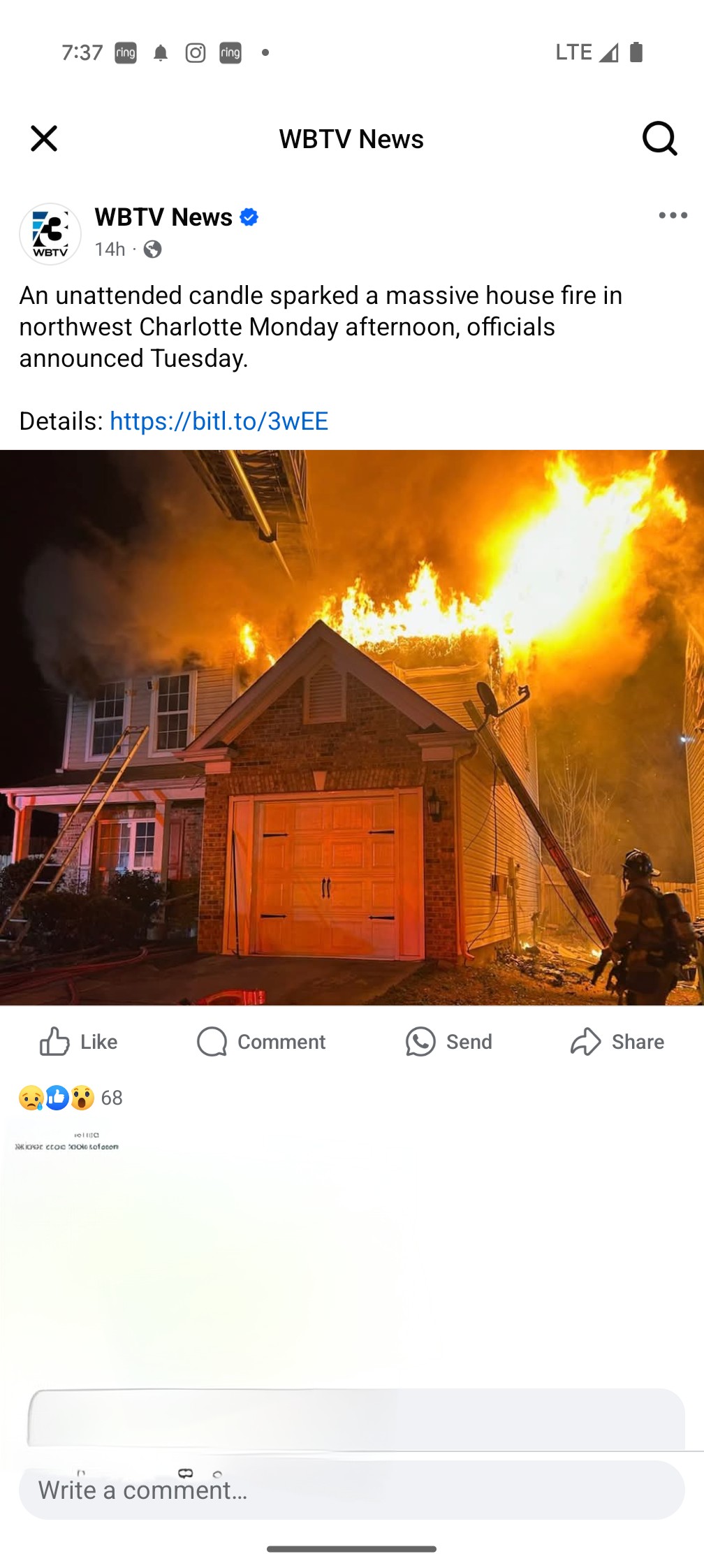Open the house fire photo
The width and height of the screenshot is (704, 1568).
[x=352, y=727]
